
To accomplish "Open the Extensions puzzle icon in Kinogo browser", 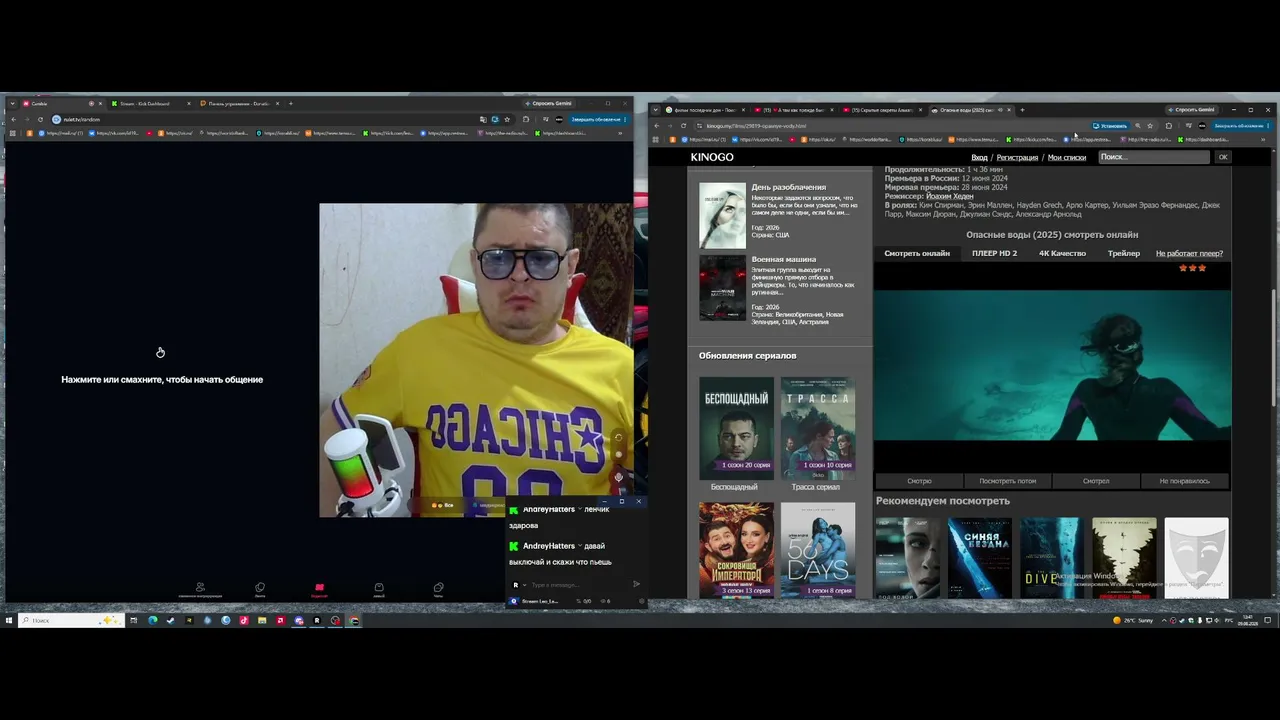I will coord(1169,126).
